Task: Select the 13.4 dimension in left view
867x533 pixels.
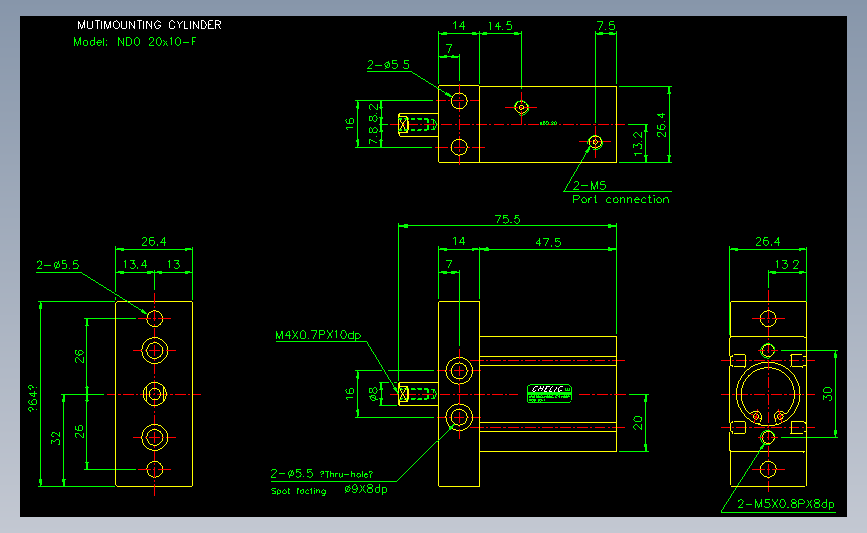Action: click(x=135, y=264)
